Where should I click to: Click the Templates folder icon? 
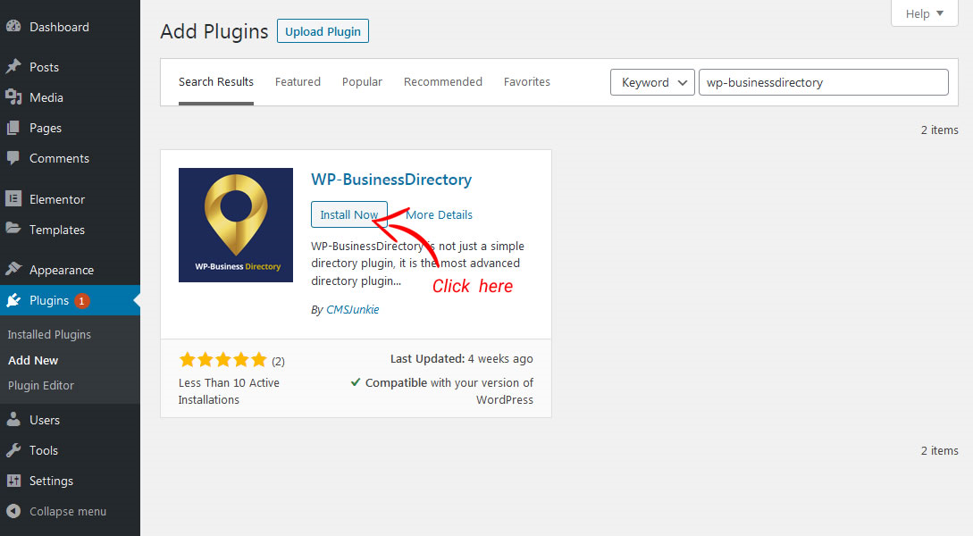click(x=13, y=228)
